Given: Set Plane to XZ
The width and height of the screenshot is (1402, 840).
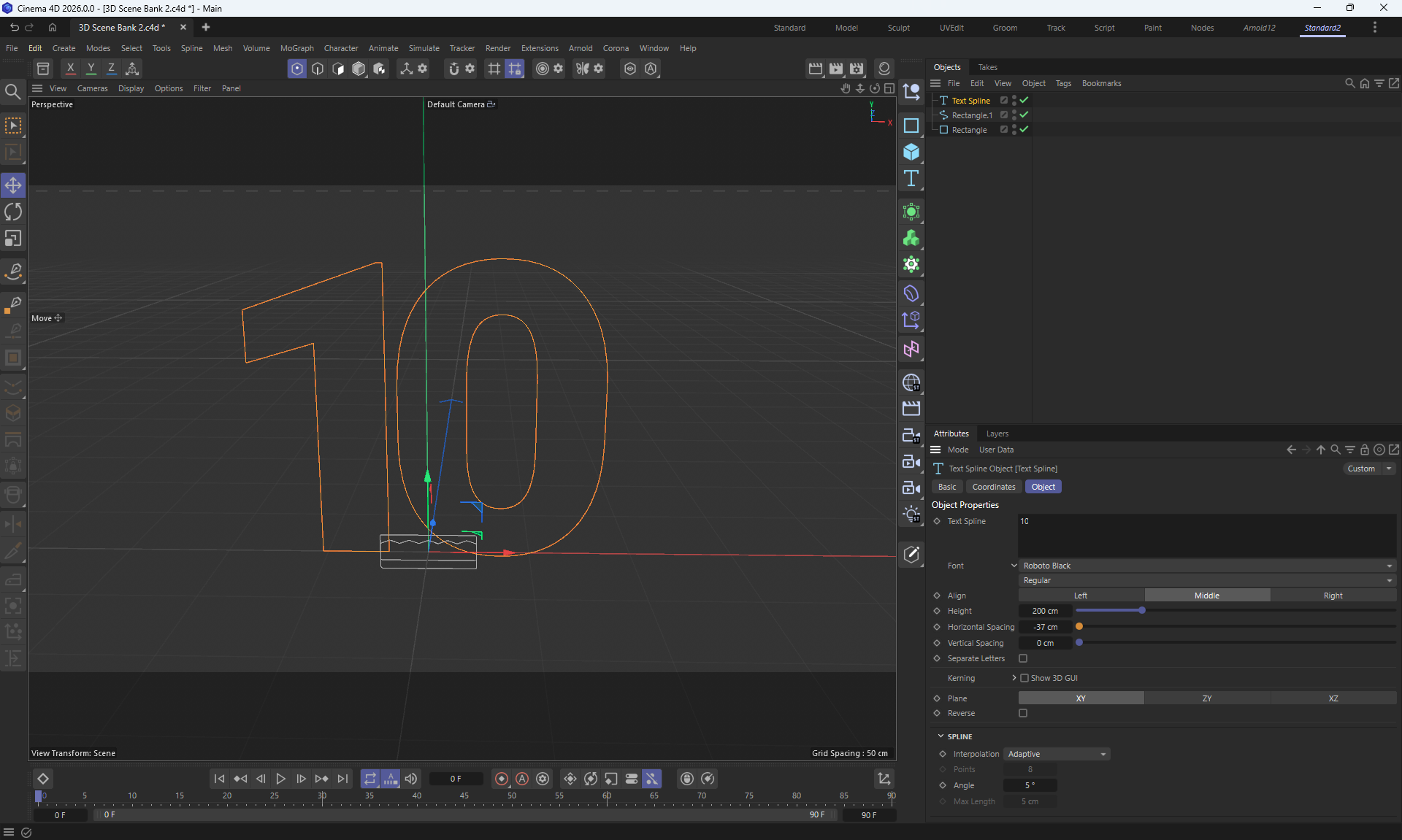Looking at the screenshot, I should [1333, 698].
